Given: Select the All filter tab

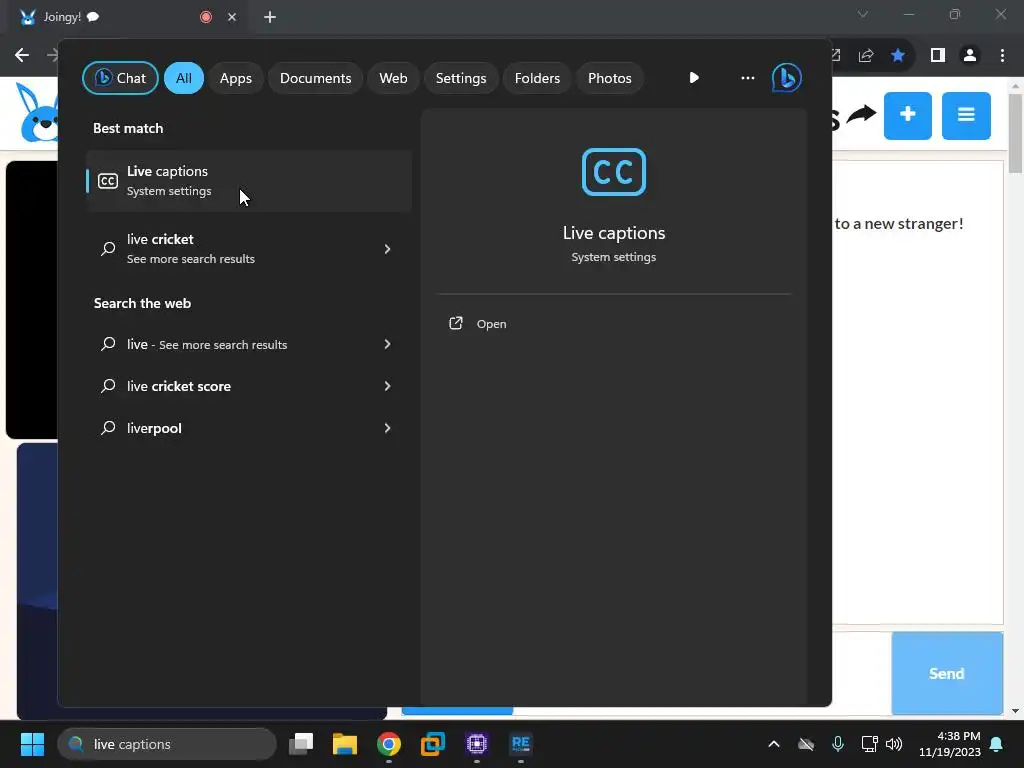Looking at the screenshot, I should tap(184, 78).
